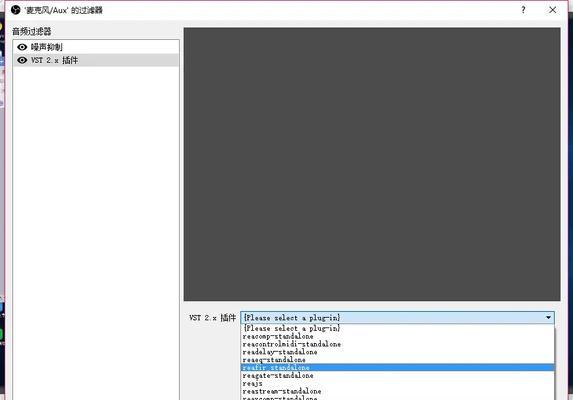Viewport: 573px width, 400px height.
Task: Click the gray filter preview area
Action: pos(372,164)
